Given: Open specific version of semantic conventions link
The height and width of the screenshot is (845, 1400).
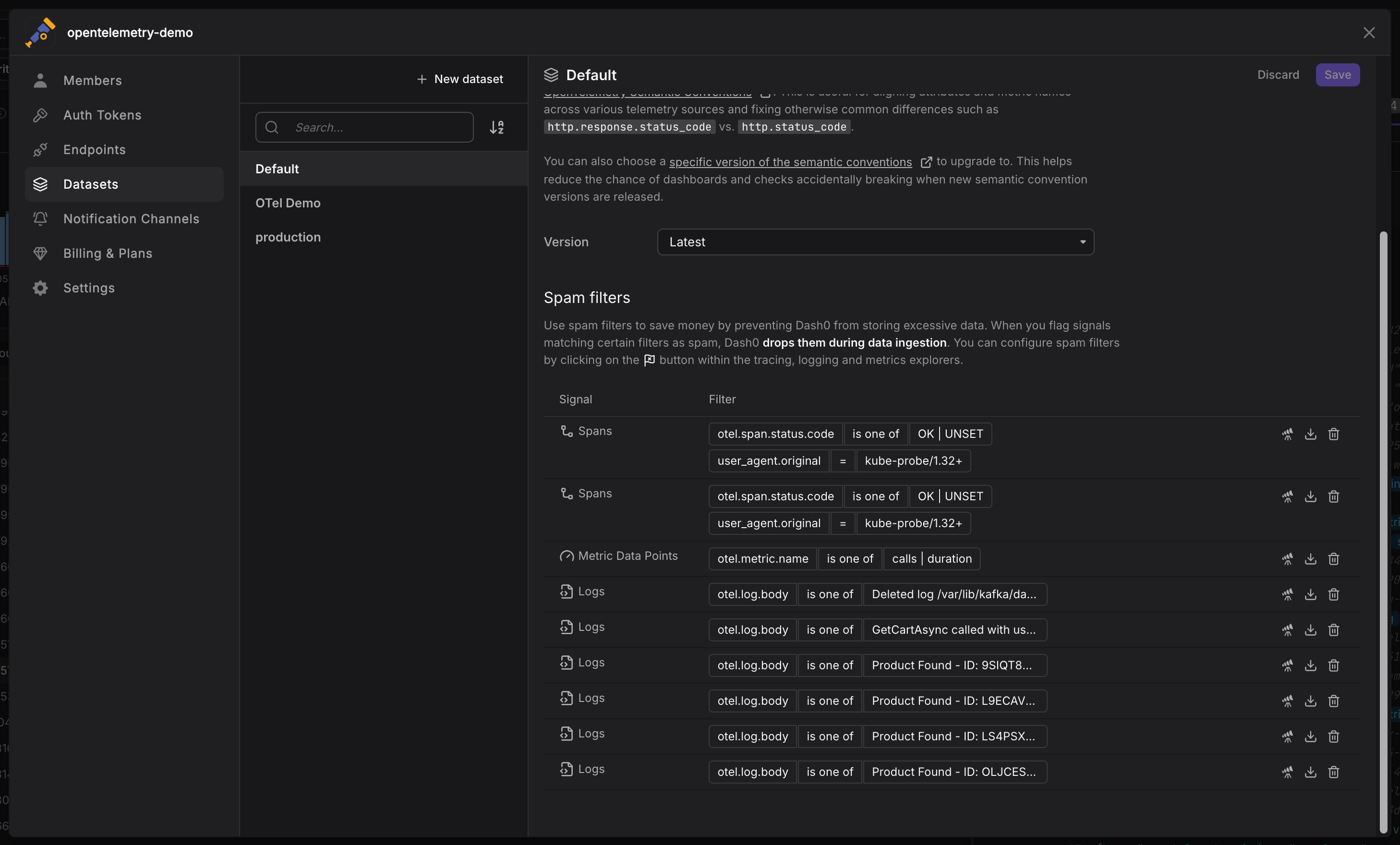Looking at the screenshot, I should (790, 162).
